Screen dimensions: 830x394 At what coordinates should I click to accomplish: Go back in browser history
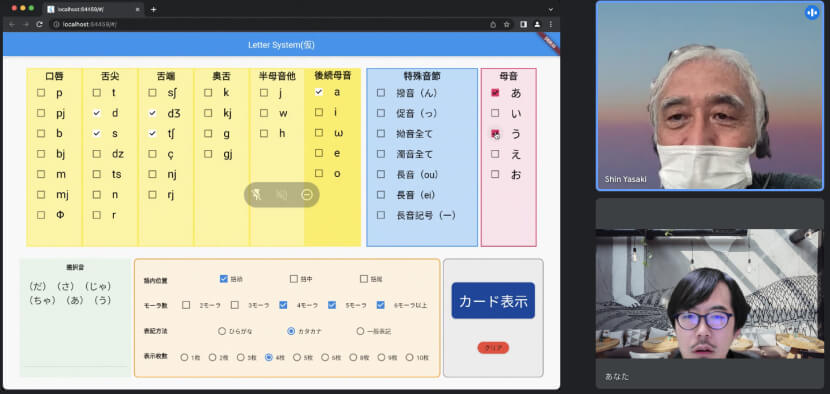click(12, 24)
